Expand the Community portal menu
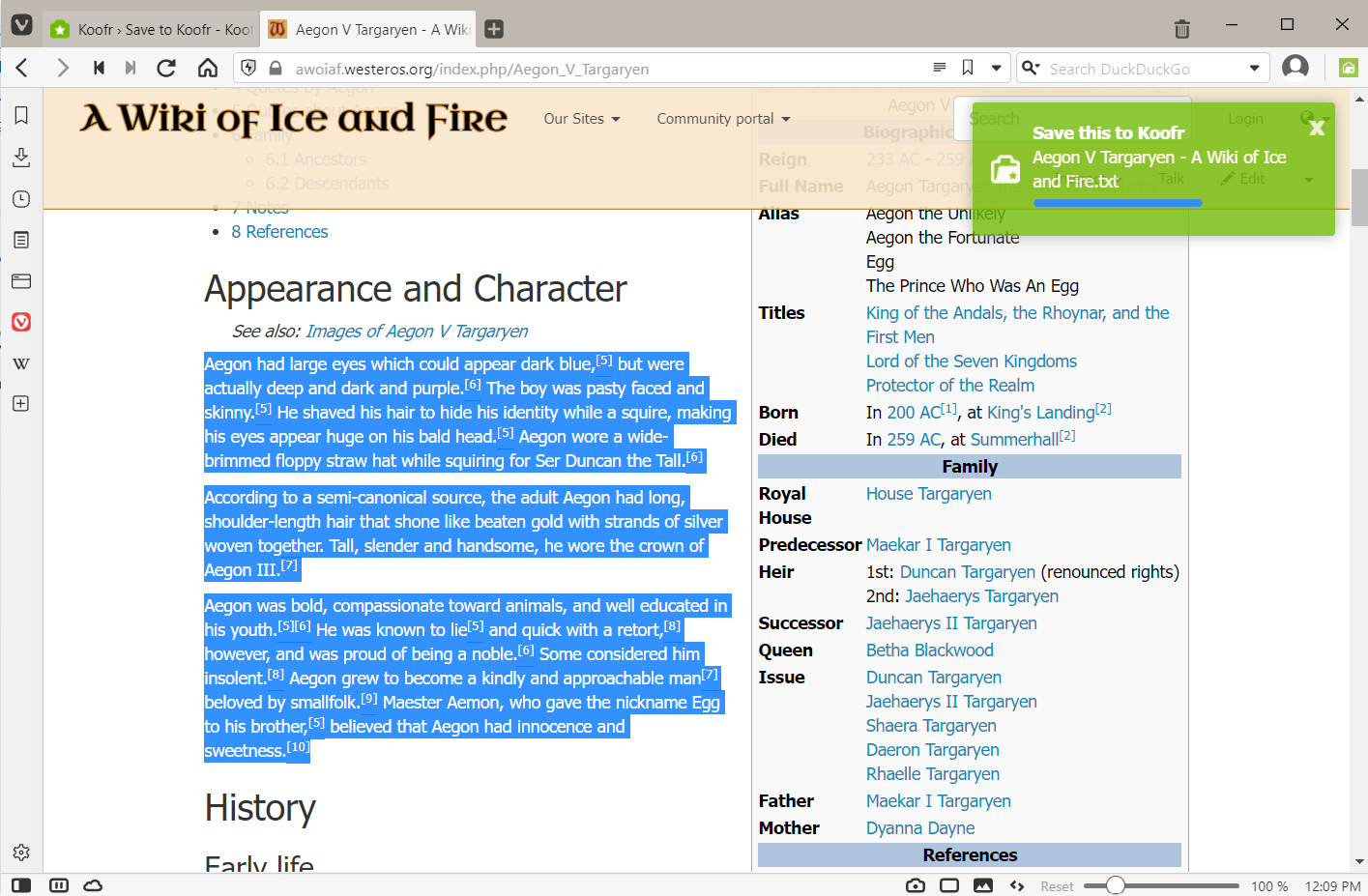 pos(723,119)
